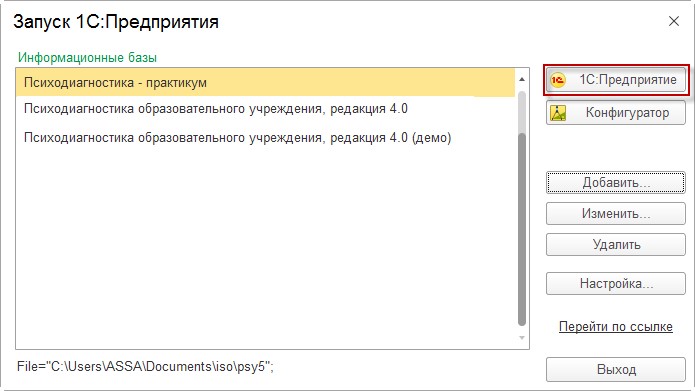695x391 pixels.
Task: Click the yellow 1C logo icon
Action: click(558, 80)
